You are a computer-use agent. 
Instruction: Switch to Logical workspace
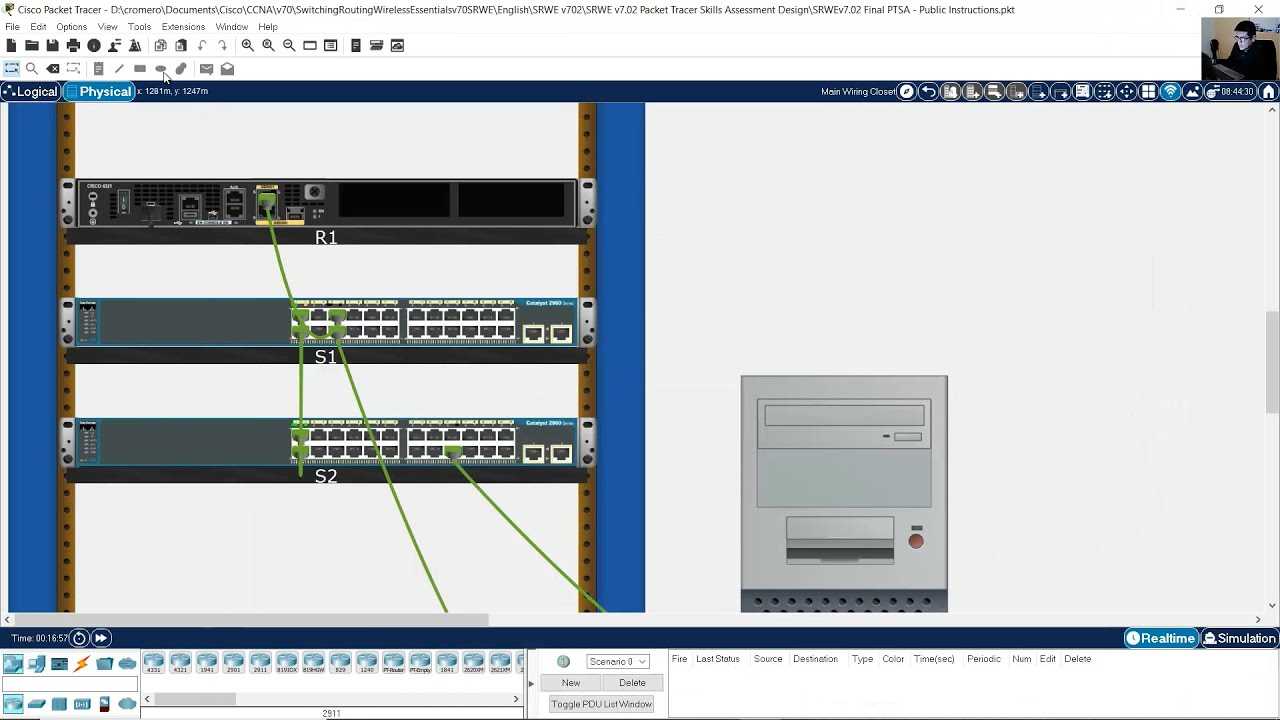click(x=30, y=91)
